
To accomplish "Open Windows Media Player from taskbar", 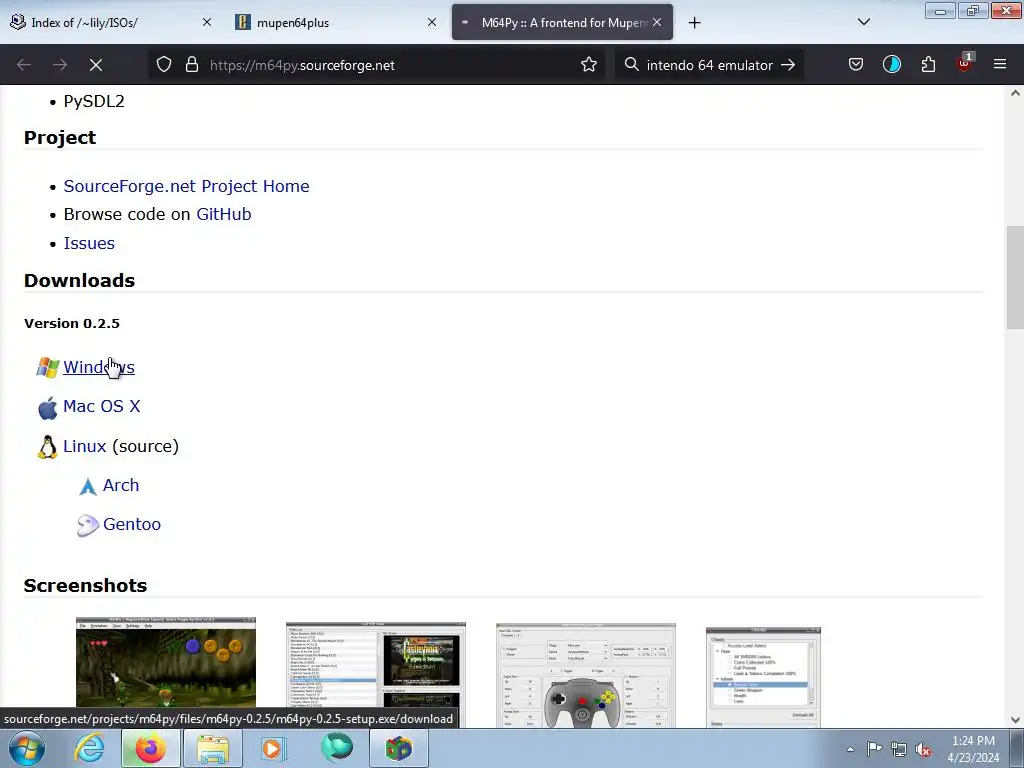I will (x=274, y=748).
